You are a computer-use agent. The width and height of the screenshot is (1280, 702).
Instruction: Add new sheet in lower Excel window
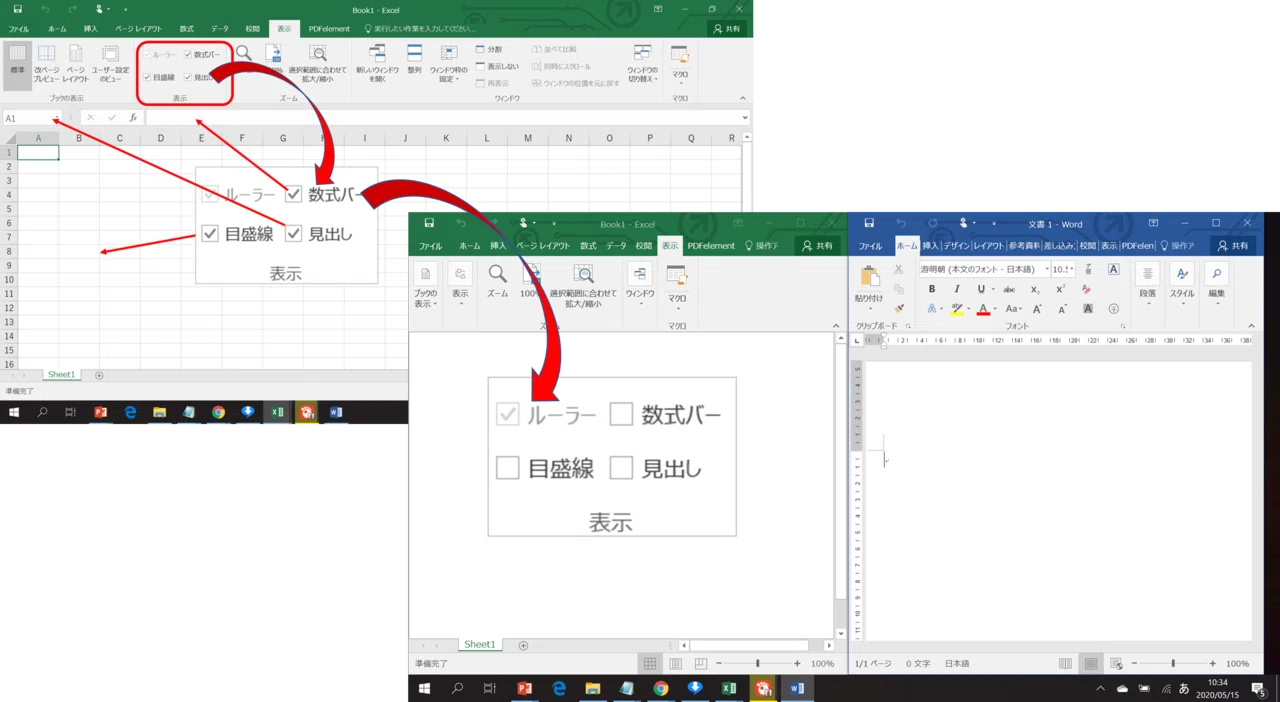[x=523, y=645]
